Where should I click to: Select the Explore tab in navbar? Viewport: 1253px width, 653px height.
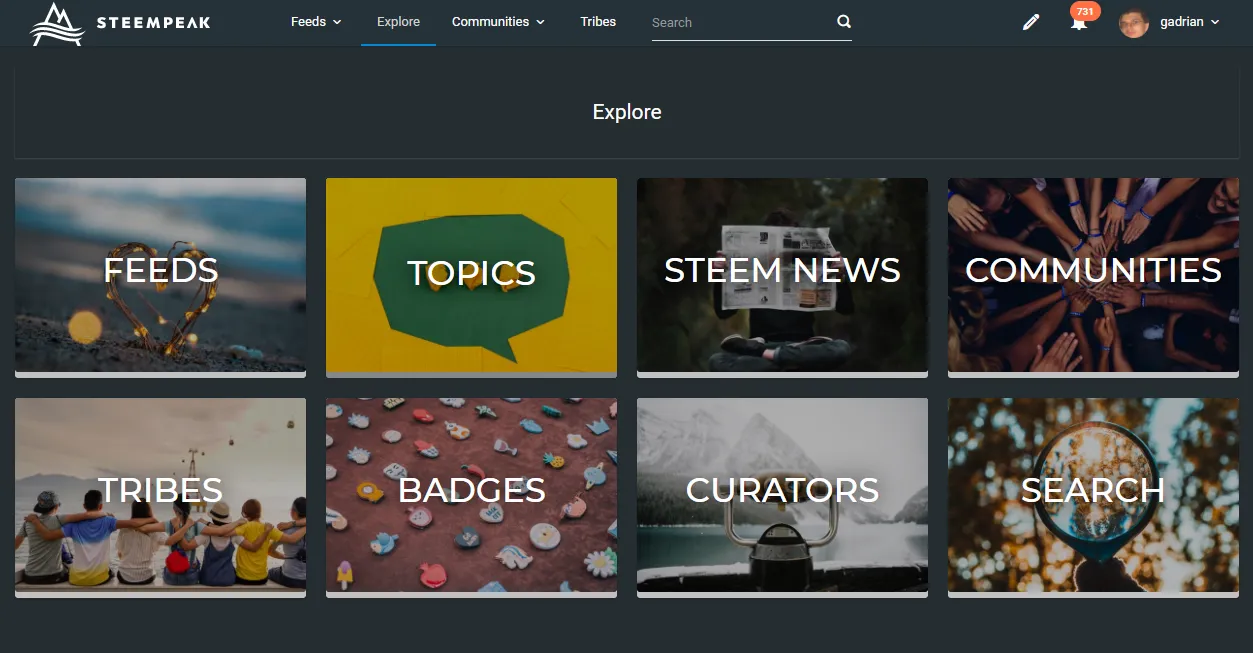point(398,22)
